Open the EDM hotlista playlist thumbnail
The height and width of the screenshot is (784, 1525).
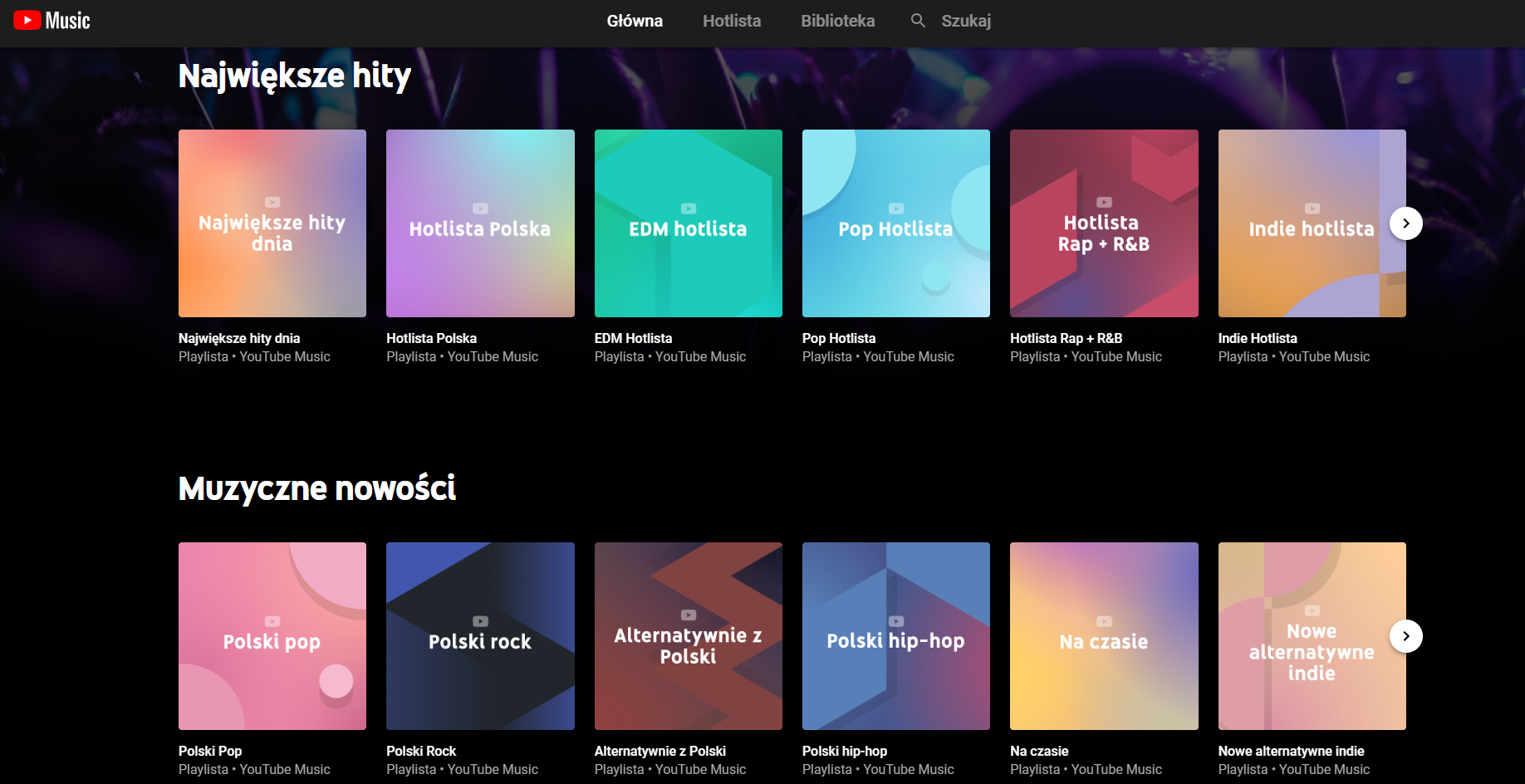689,223
